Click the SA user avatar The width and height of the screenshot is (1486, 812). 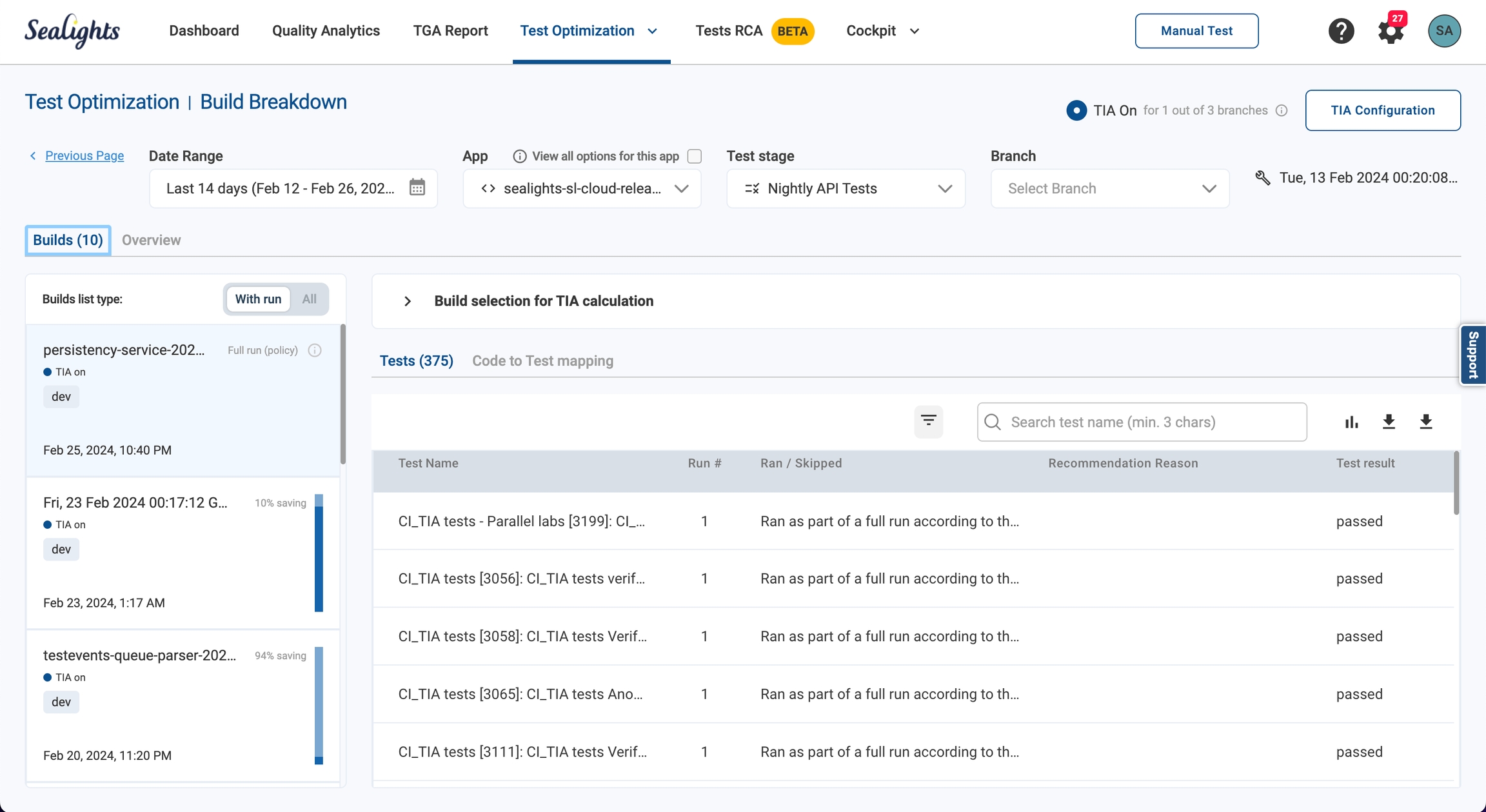(x=1444, y=31)
